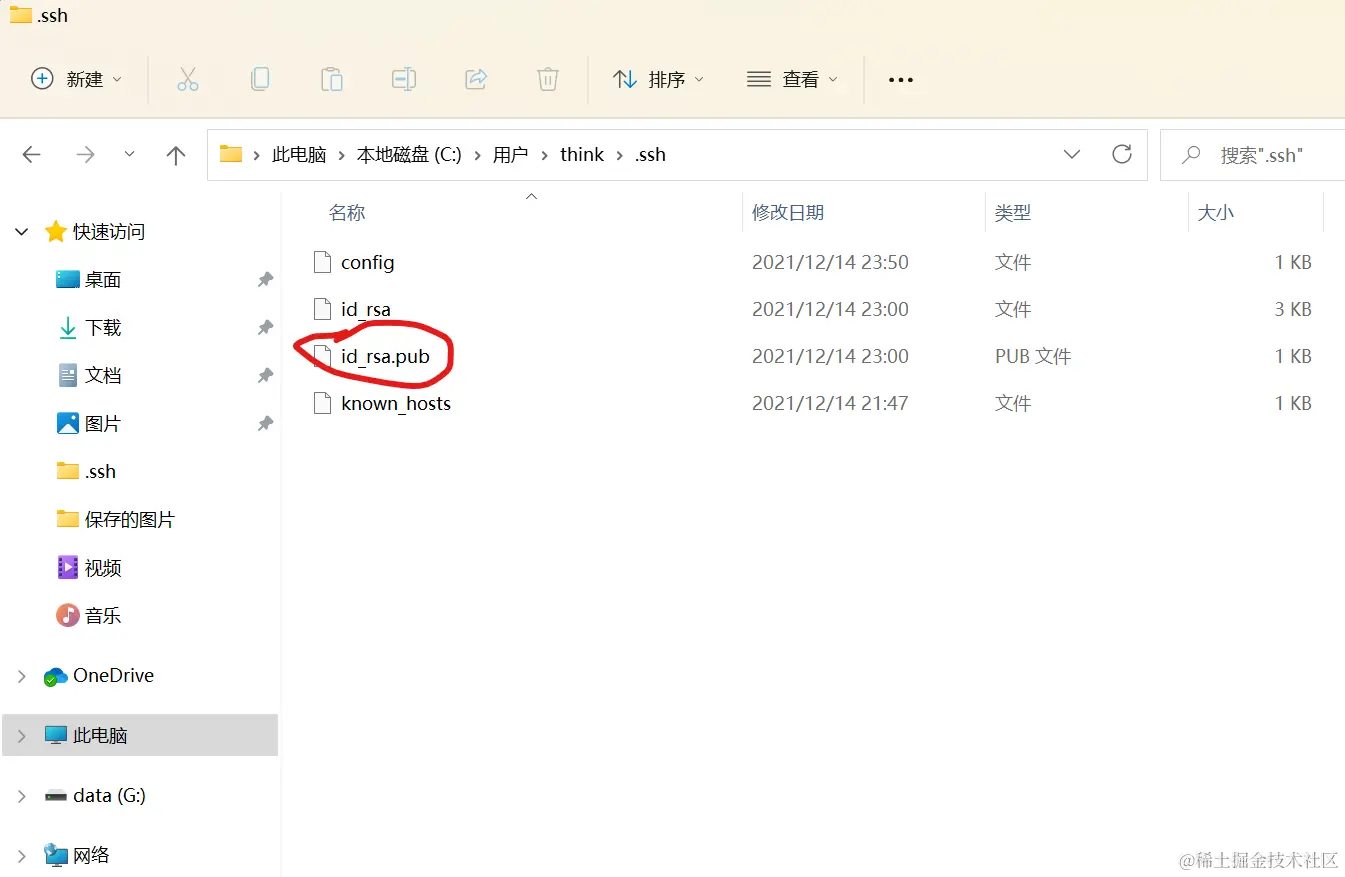
Task: Go back with the left arrow
Action: pos(32,154)
